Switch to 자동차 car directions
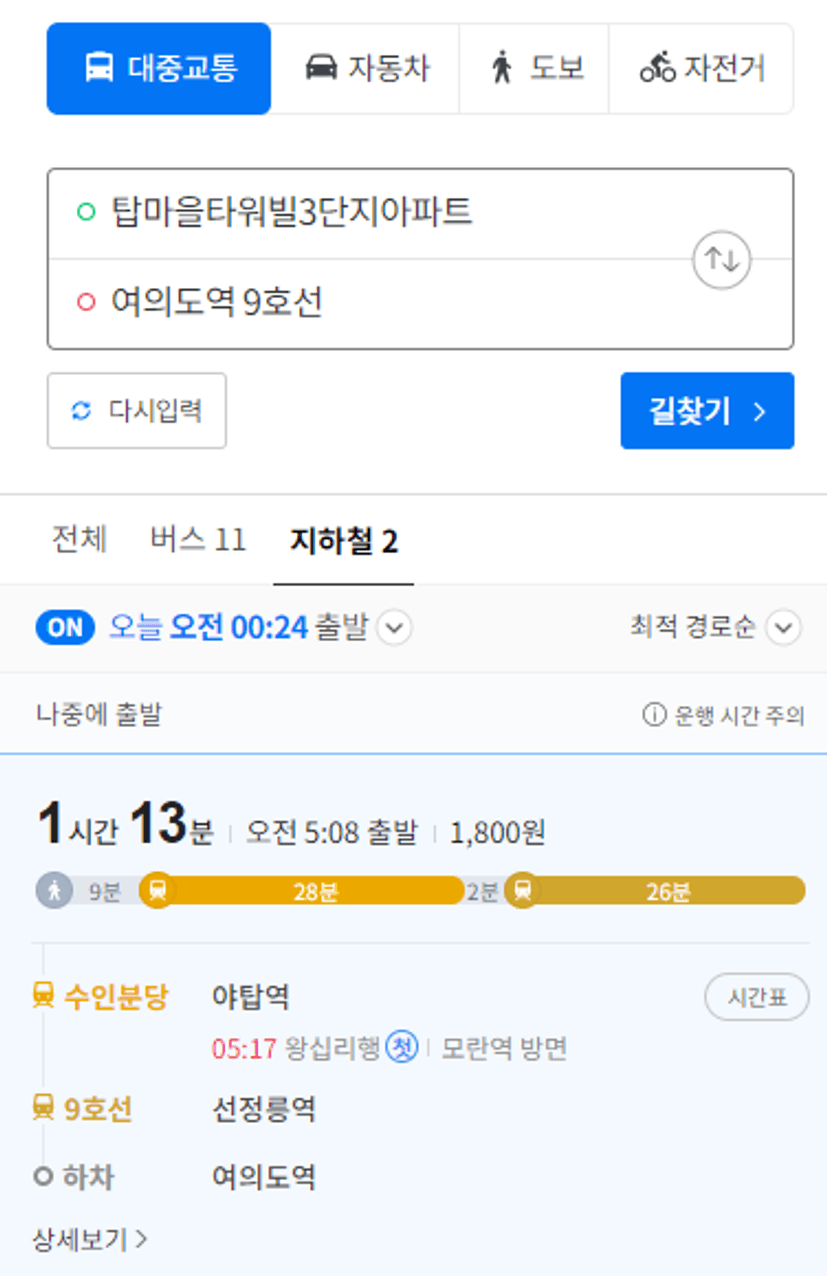Image resolution: width=827 pixels, height=1276 pixels. 365,69
